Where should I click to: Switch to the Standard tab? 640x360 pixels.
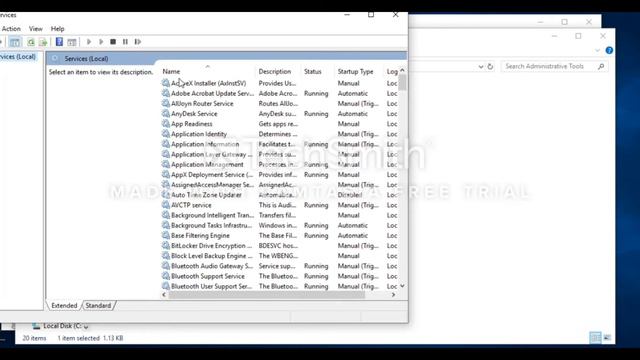coord(98,305)
